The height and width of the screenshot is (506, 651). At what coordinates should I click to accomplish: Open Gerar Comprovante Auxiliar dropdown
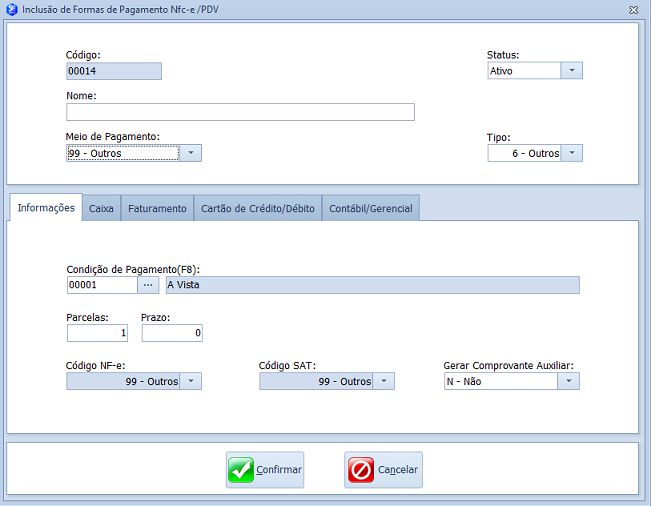(x=569, y=381)
